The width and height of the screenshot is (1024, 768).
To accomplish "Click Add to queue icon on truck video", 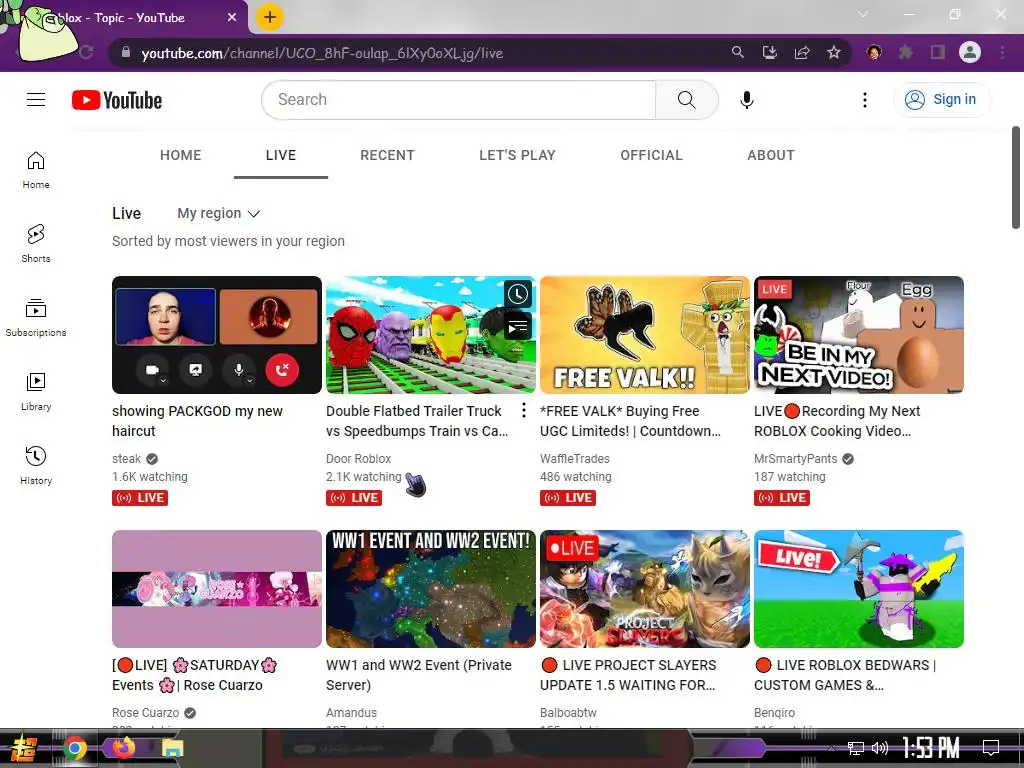I will (x=518, y=326).
